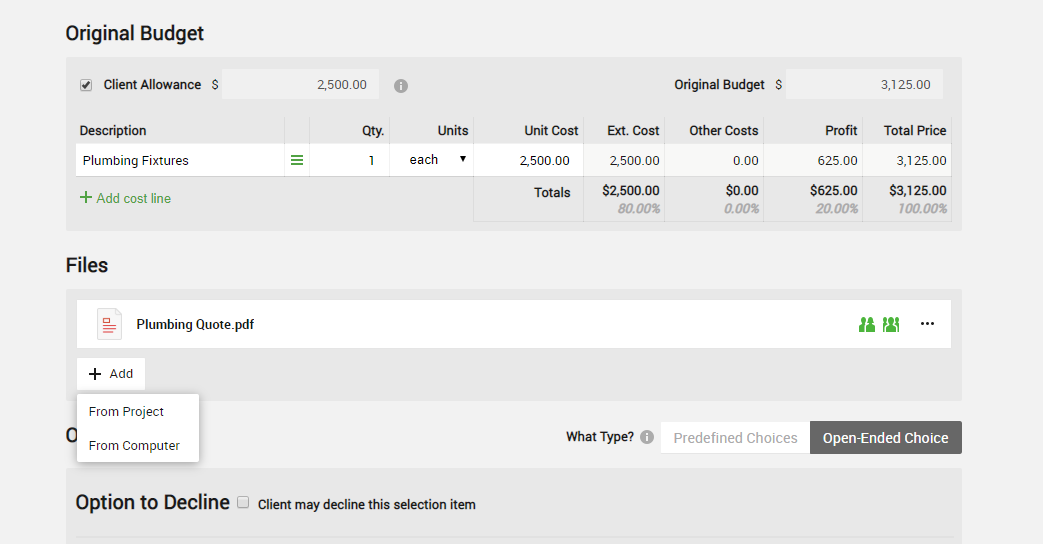
Task: Click the What Type info icon
Action: 647,437
